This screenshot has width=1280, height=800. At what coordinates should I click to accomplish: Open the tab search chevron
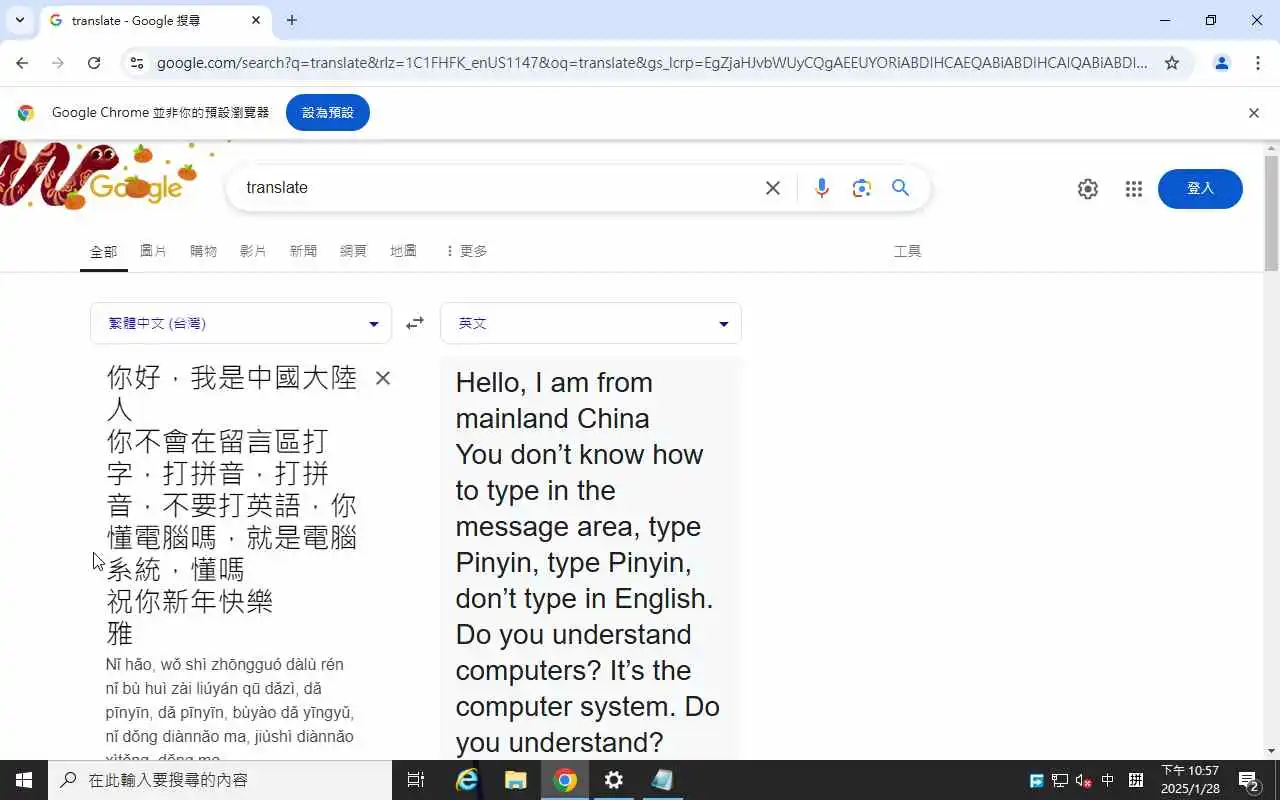pyautogui.click(x=19, y=20)
